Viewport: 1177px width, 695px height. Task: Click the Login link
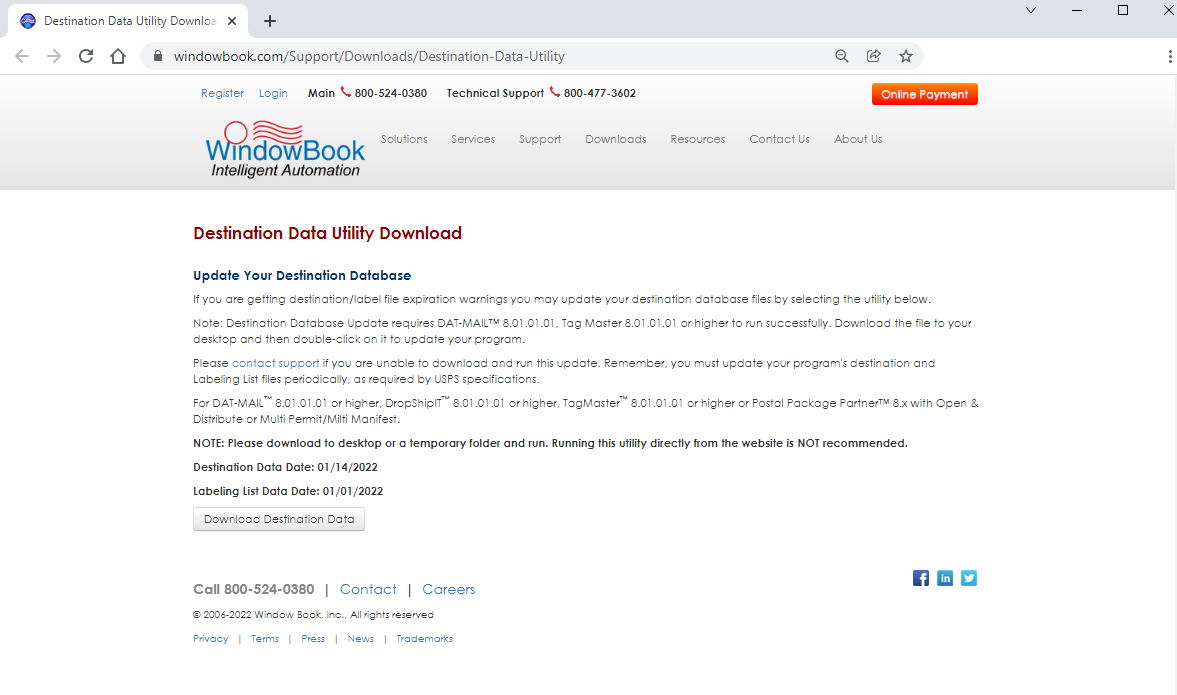(x=273, y=93)
